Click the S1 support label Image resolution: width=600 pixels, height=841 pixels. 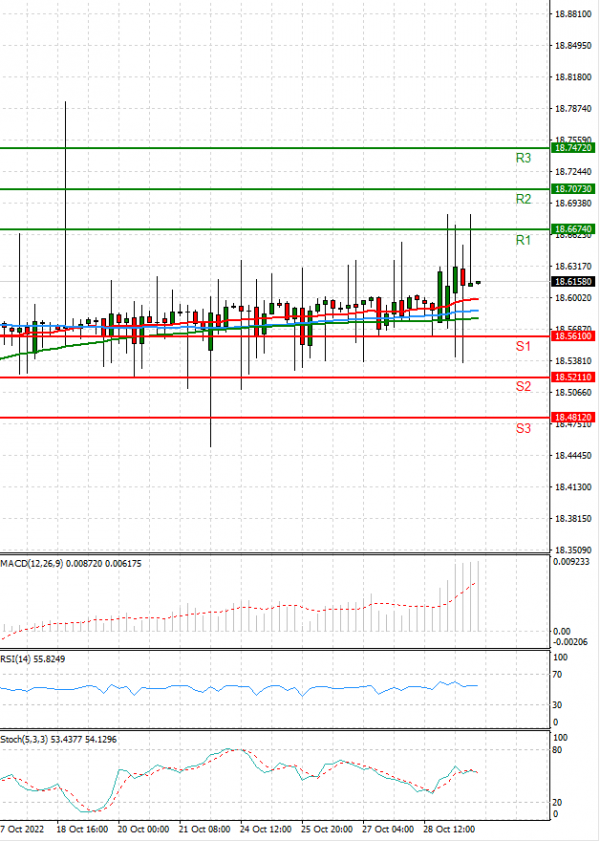tap(523, 346)
